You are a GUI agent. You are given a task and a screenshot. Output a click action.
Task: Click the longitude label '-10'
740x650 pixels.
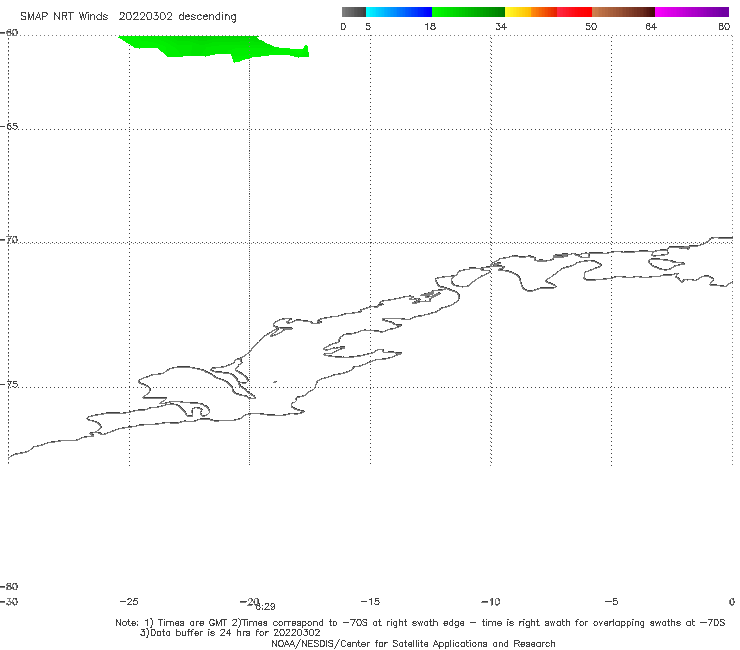[490, 601]
